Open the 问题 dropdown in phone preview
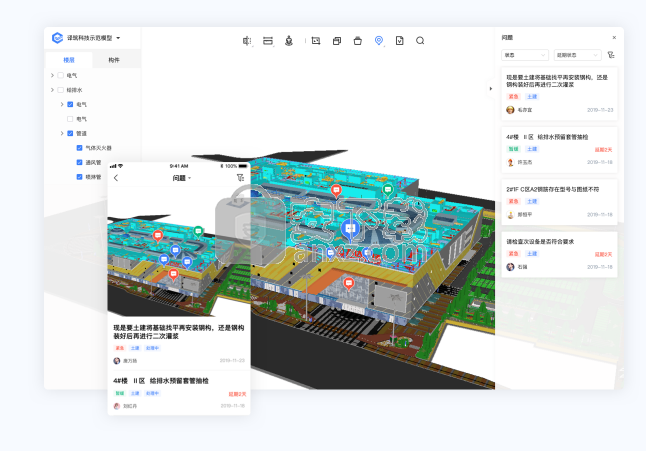Viewport: 646px width, 451px height. (x=182, y=178)
